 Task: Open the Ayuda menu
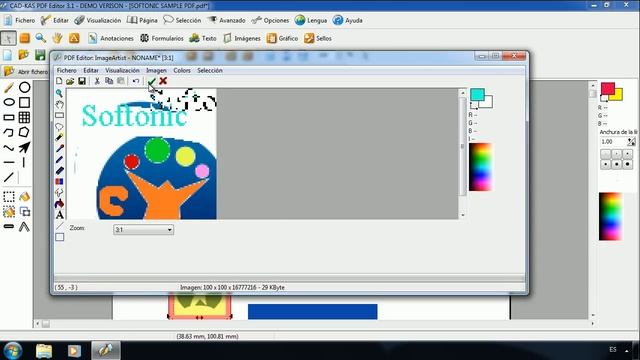pos(348,20)
